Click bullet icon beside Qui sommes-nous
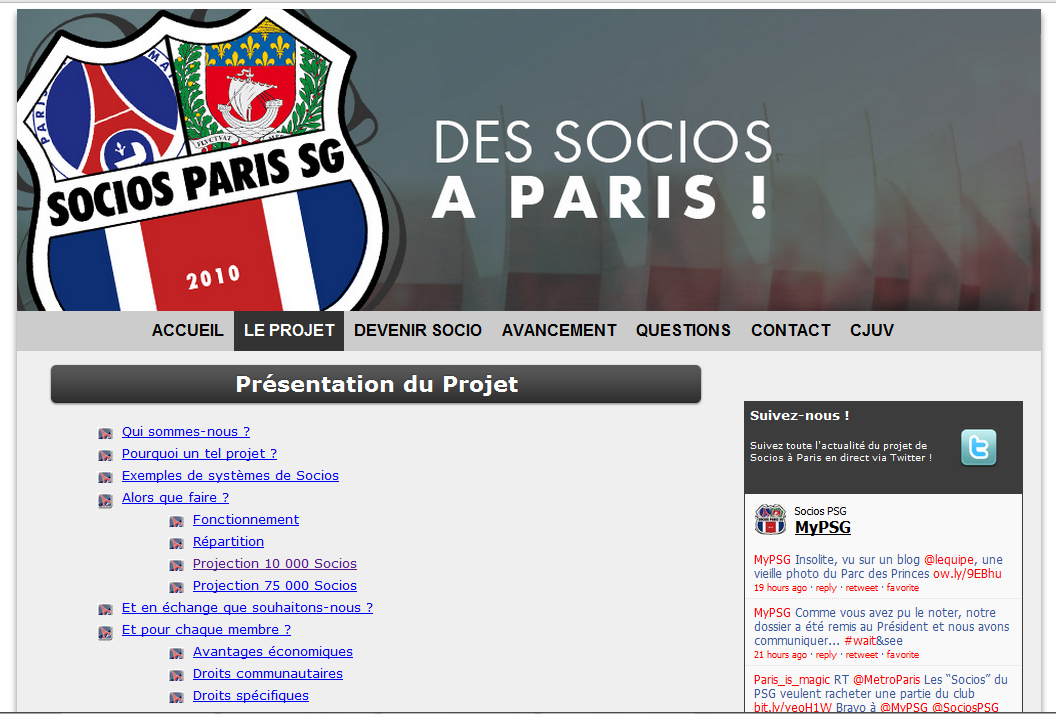1056x714 pixels. pyautogui.click(x=105, y=433)
